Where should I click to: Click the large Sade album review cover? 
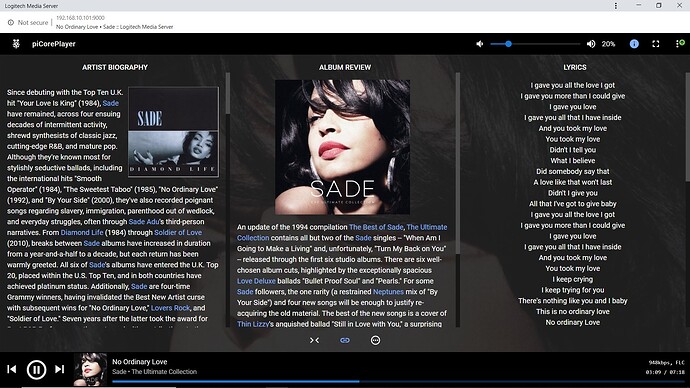point(342,147)
